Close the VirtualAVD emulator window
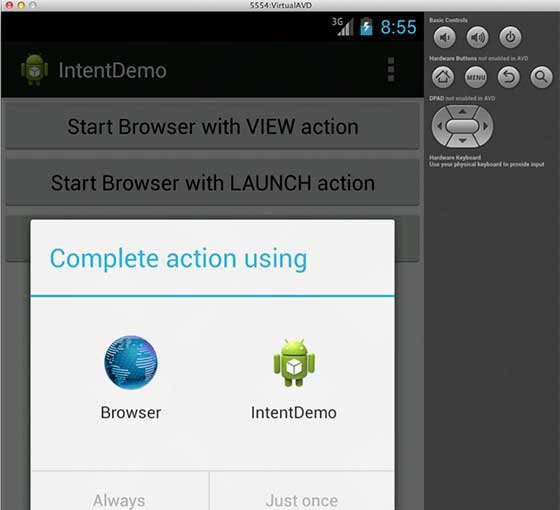The image size is (560, 510). (x=10, y=5)
